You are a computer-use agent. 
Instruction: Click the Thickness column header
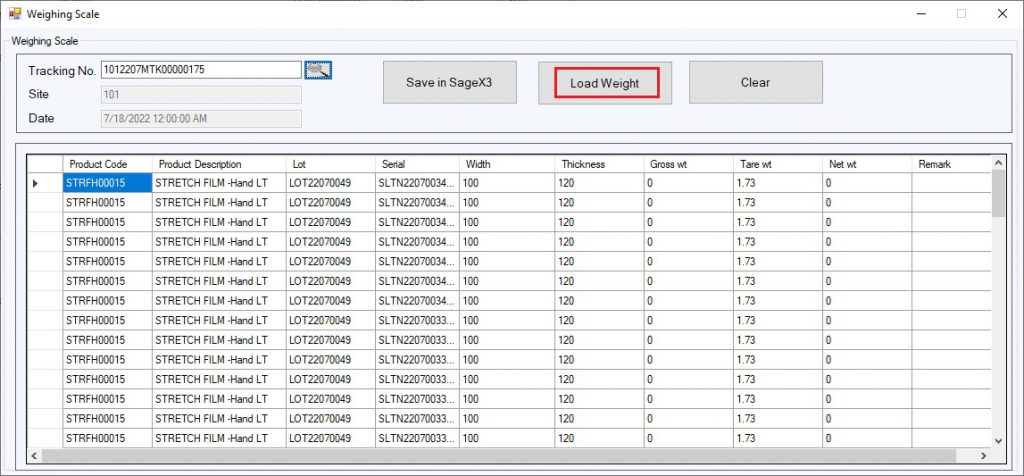click(x=600, y=164)
